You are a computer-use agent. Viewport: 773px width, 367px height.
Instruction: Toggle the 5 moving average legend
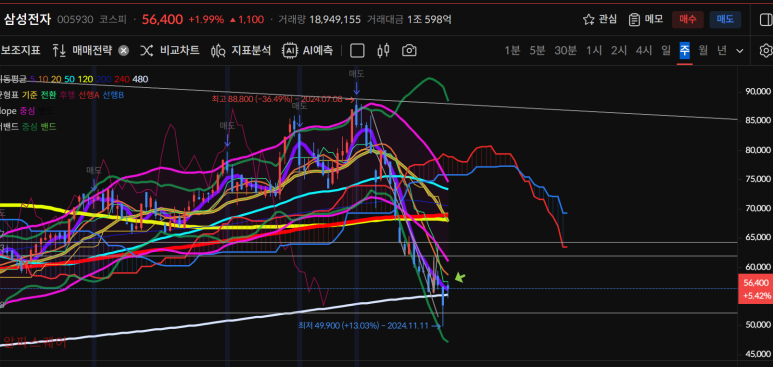click(x=33, y=79)
